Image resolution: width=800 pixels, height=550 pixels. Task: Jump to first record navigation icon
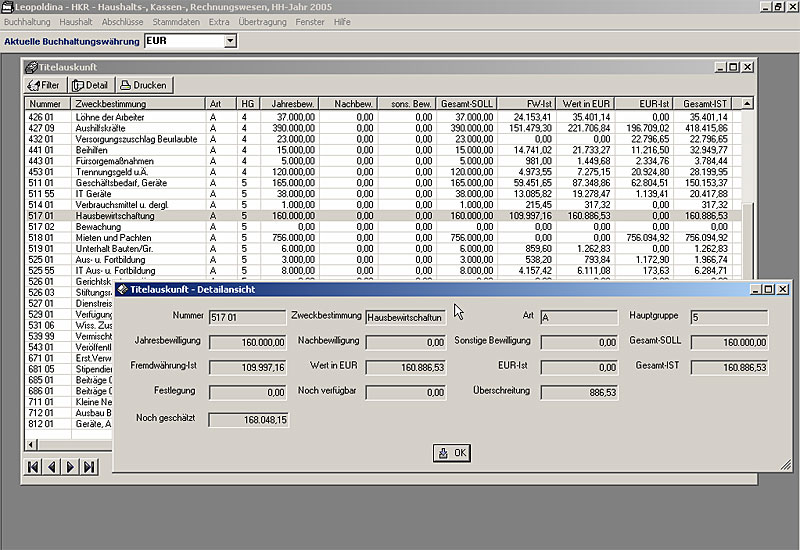[x=33, y=467]
